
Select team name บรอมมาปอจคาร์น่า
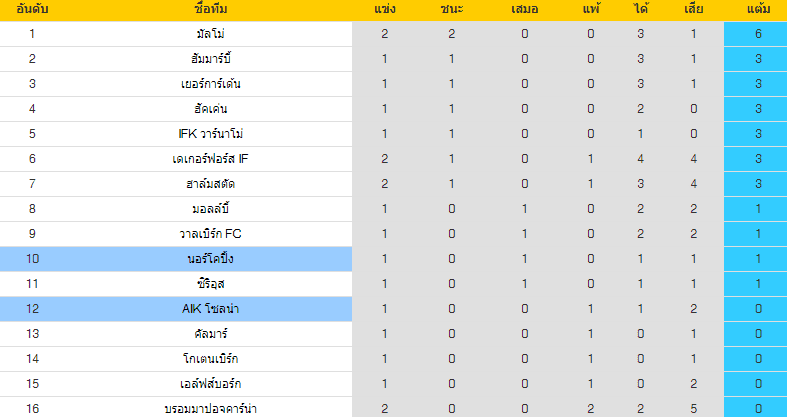(x=211, y=409)
